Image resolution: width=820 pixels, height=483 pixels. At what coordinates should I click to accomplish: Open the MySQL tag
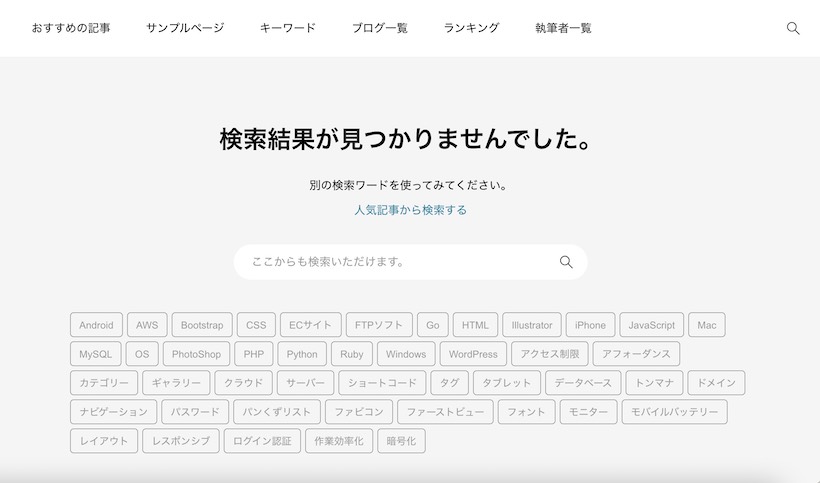[x=96, y=354]
